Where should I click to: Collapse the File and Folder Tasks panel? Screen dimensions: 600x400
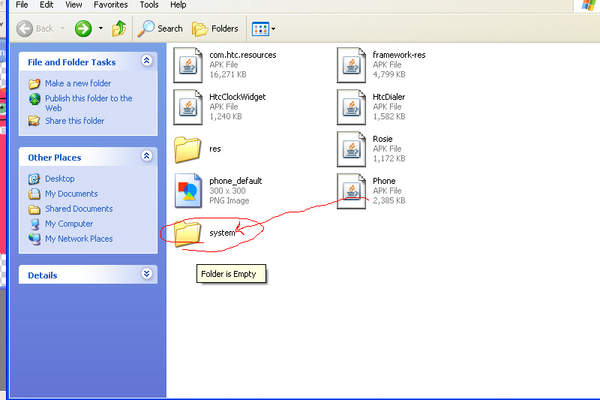(x=146, y=60)
